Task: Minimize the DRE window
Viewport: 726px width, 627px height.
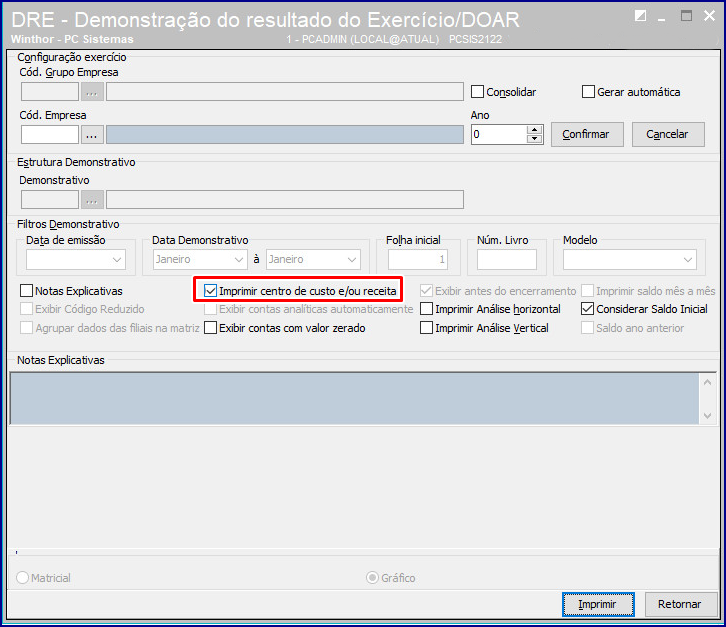Action: coord(662,18)
